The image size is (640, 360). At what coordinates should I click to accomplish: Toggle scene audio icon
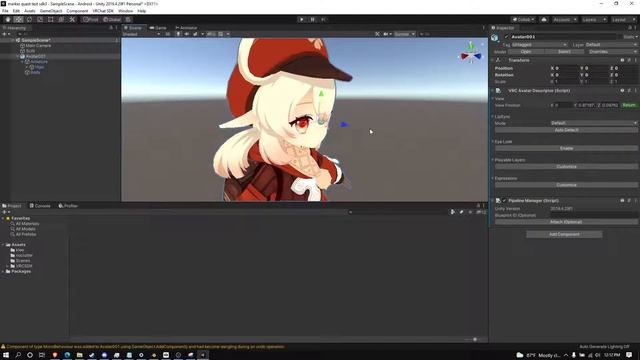[187, 34]
